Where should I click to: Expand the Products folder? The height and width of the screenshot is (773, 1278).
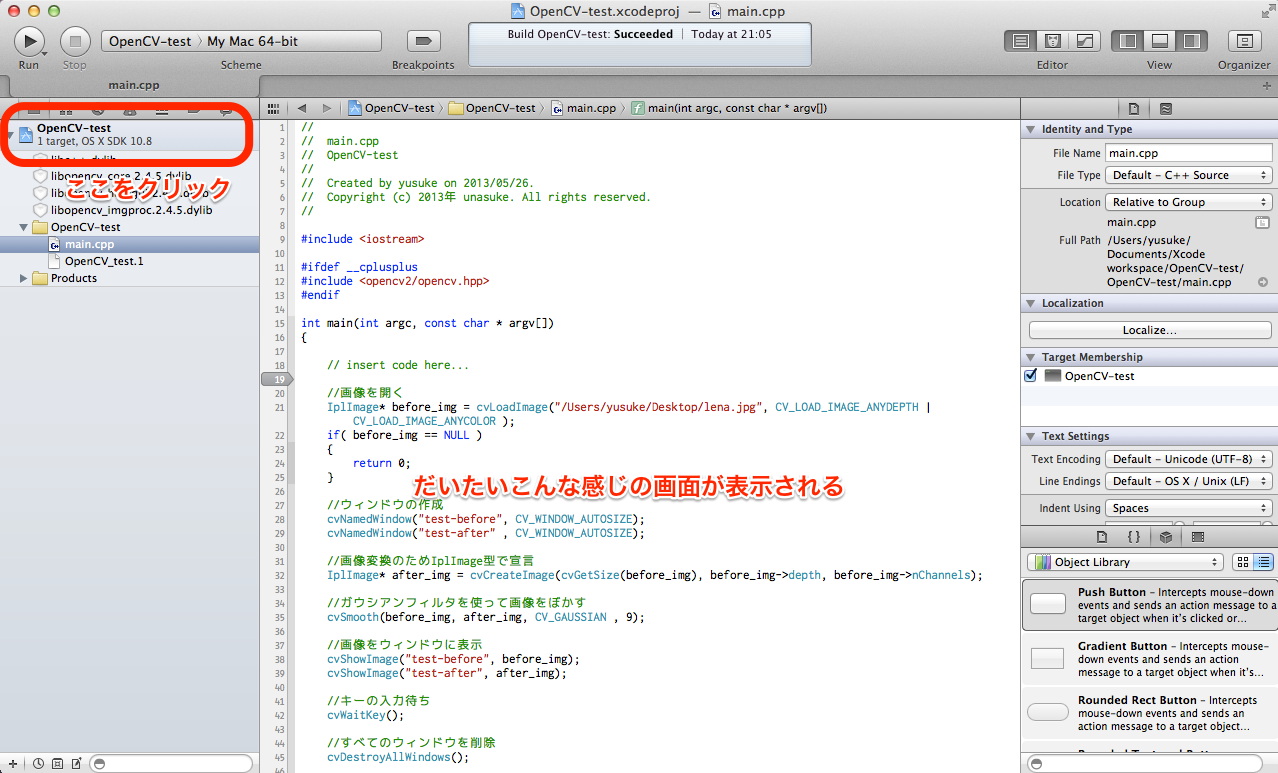[24, 278]
